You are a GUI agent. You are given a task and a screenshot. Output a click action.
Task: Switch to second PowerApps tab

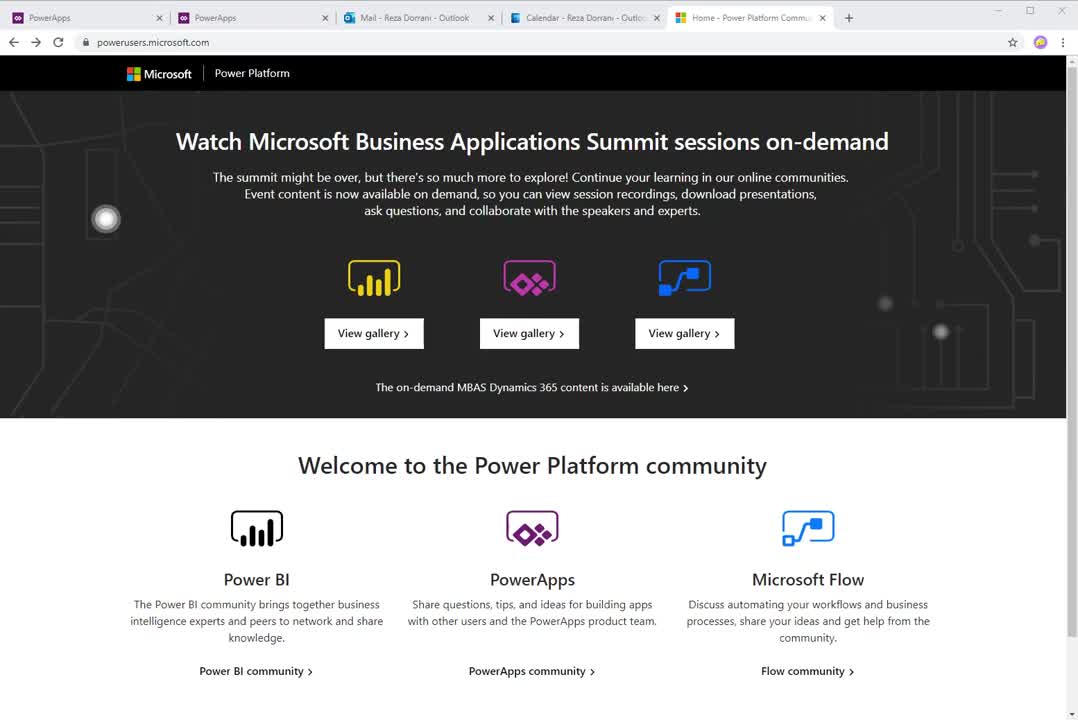pyautogui.click(x=252, y=19)
